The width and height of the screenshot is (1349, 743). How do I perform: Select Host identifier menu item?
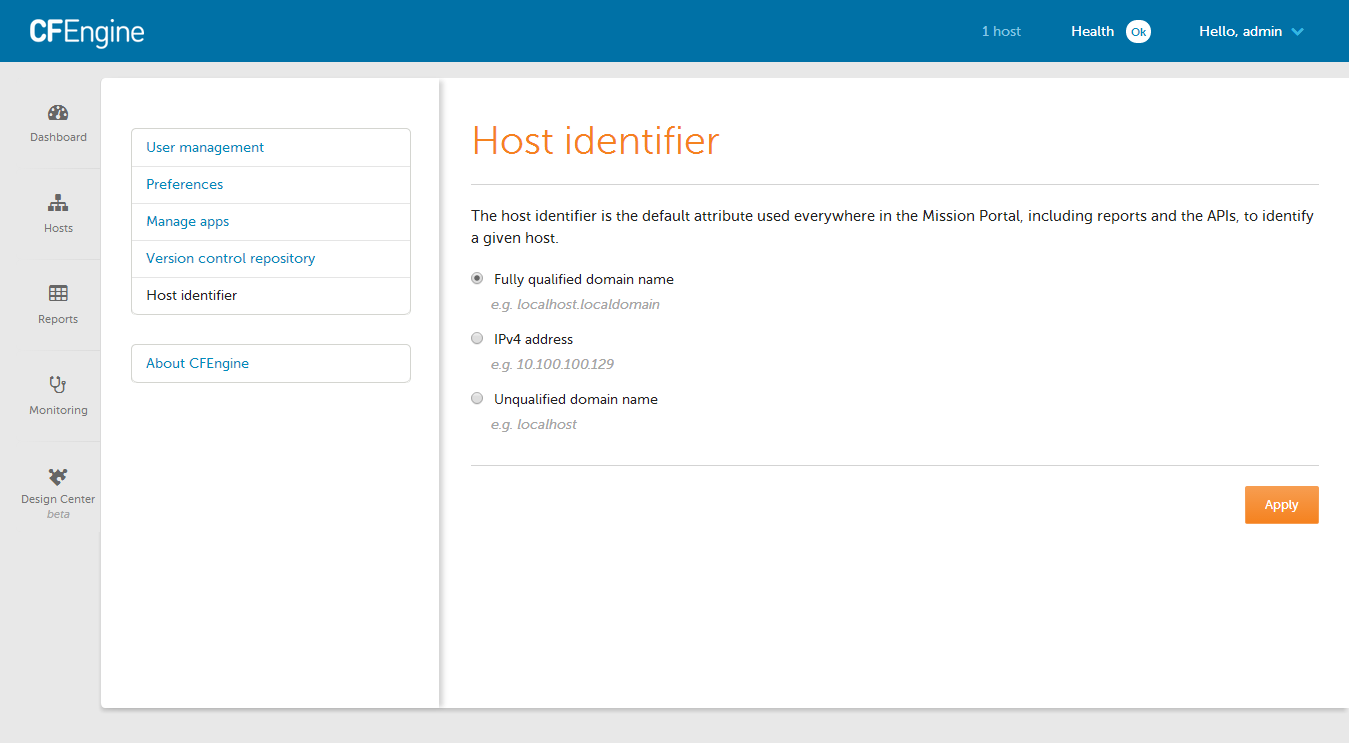click(x=271, y=295)
